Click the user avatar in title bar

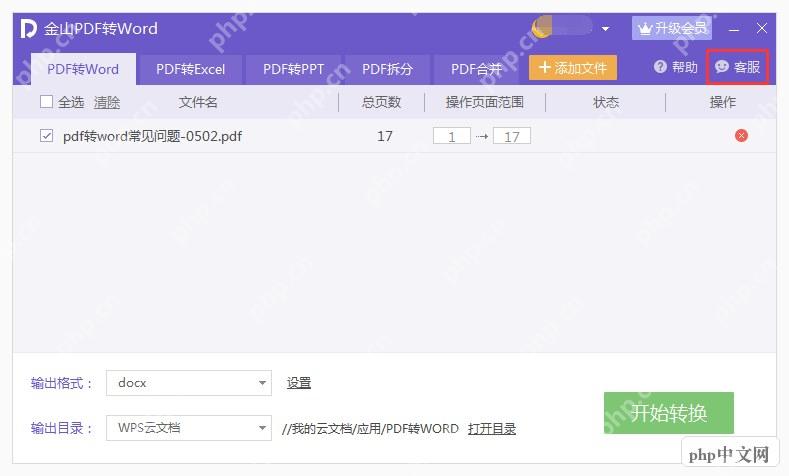[542, 27]
